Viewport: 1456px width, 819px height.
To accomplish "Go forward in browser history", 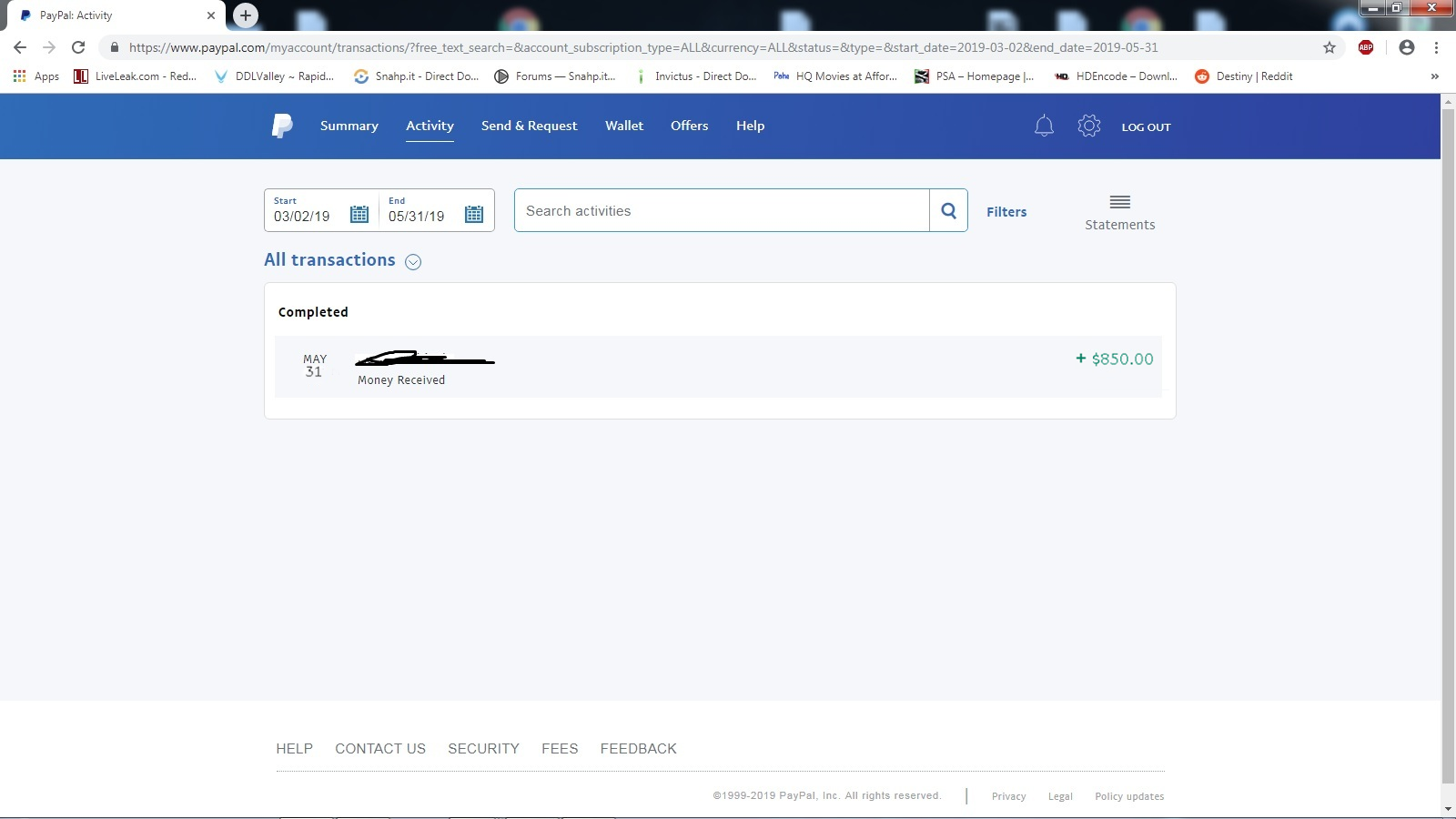I will point(49,47).
